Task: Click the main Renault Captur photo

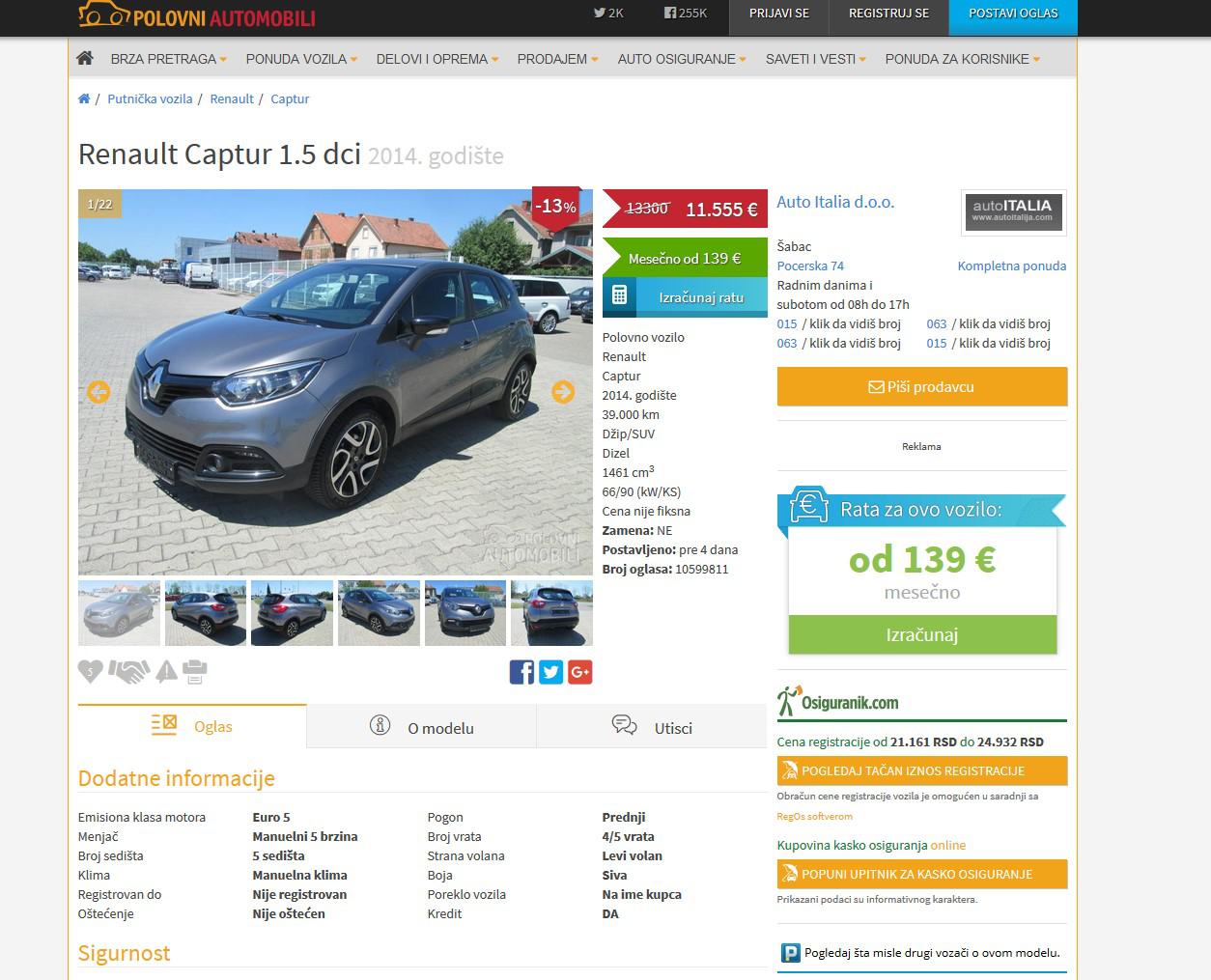Action: click(335, 382)
